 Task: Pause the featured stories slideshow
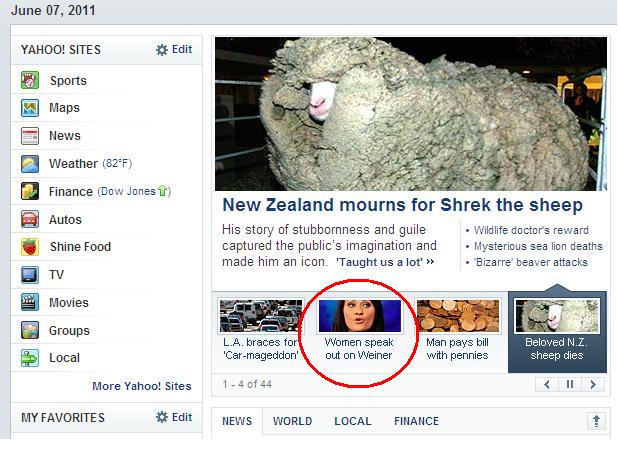(x=570, y=384)
